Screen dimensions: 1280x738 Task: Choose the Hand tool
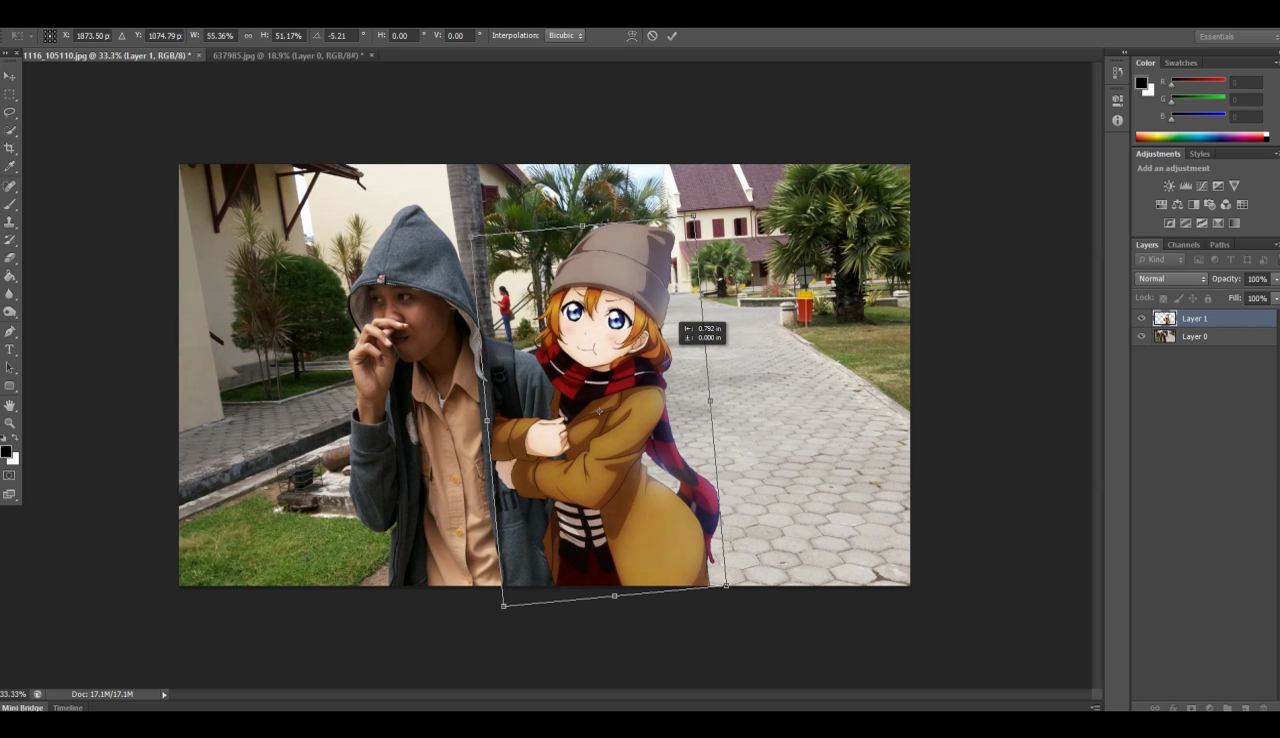(x=10, y=405)
